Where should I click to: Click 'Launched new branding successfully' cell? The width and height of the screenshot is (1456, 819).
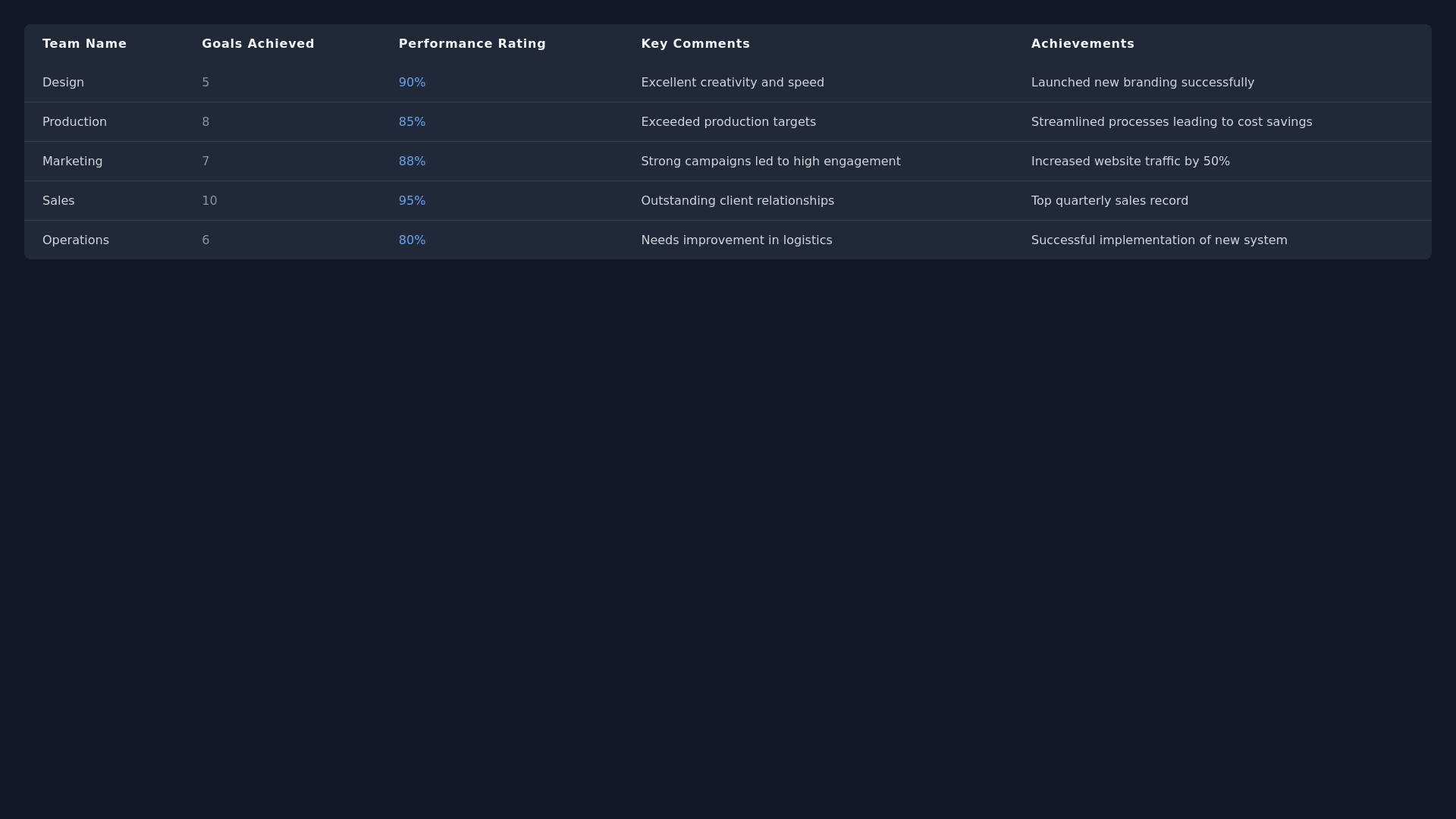point(1142,83)
